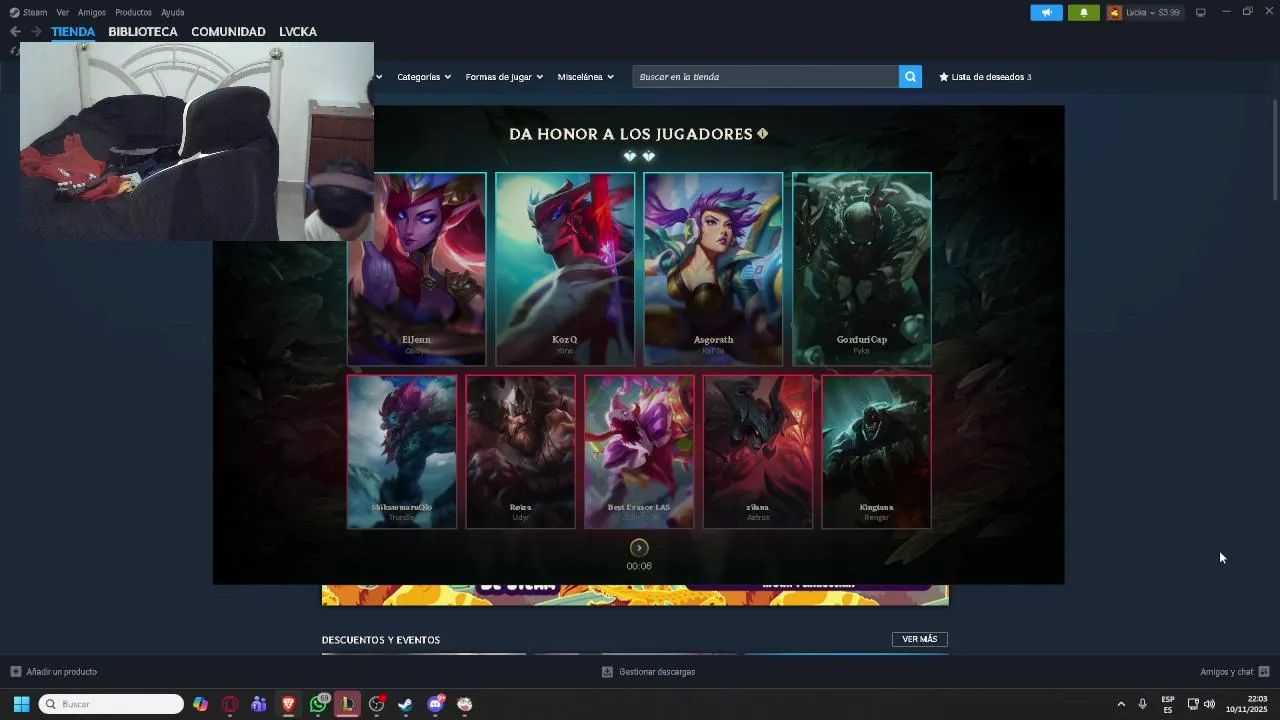
Task: Click the info icon beside honor title
Action: (763, 134)
